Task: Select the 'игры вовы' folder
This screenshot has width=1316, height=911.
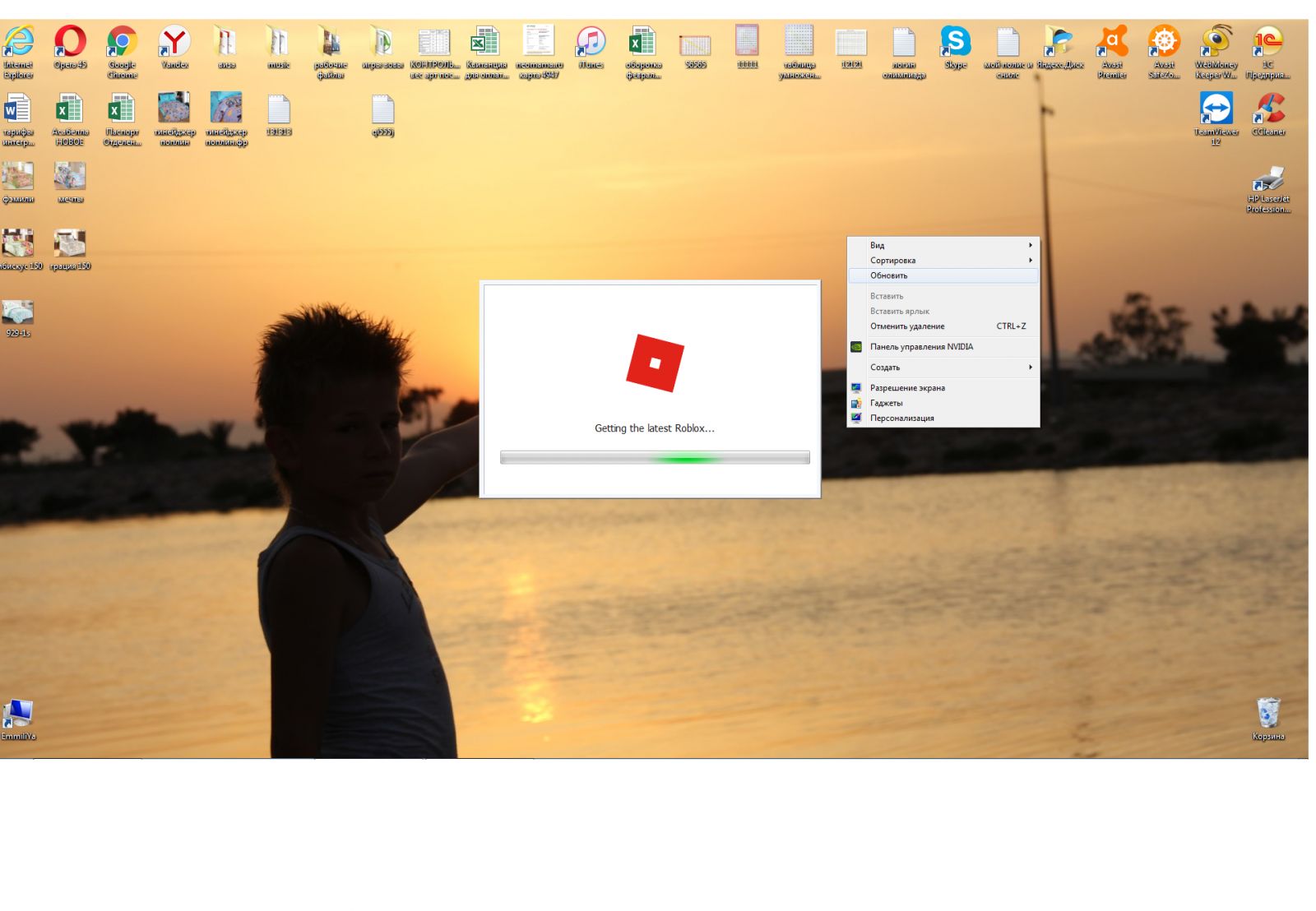Action: 382,47
